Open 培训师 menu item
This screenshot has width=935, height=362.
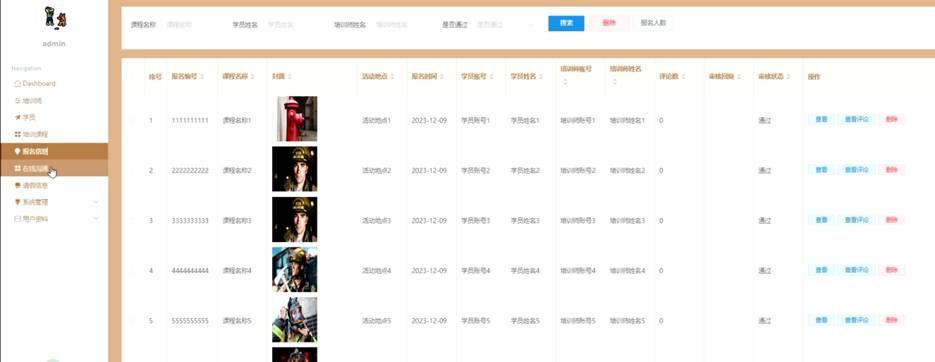54,101
